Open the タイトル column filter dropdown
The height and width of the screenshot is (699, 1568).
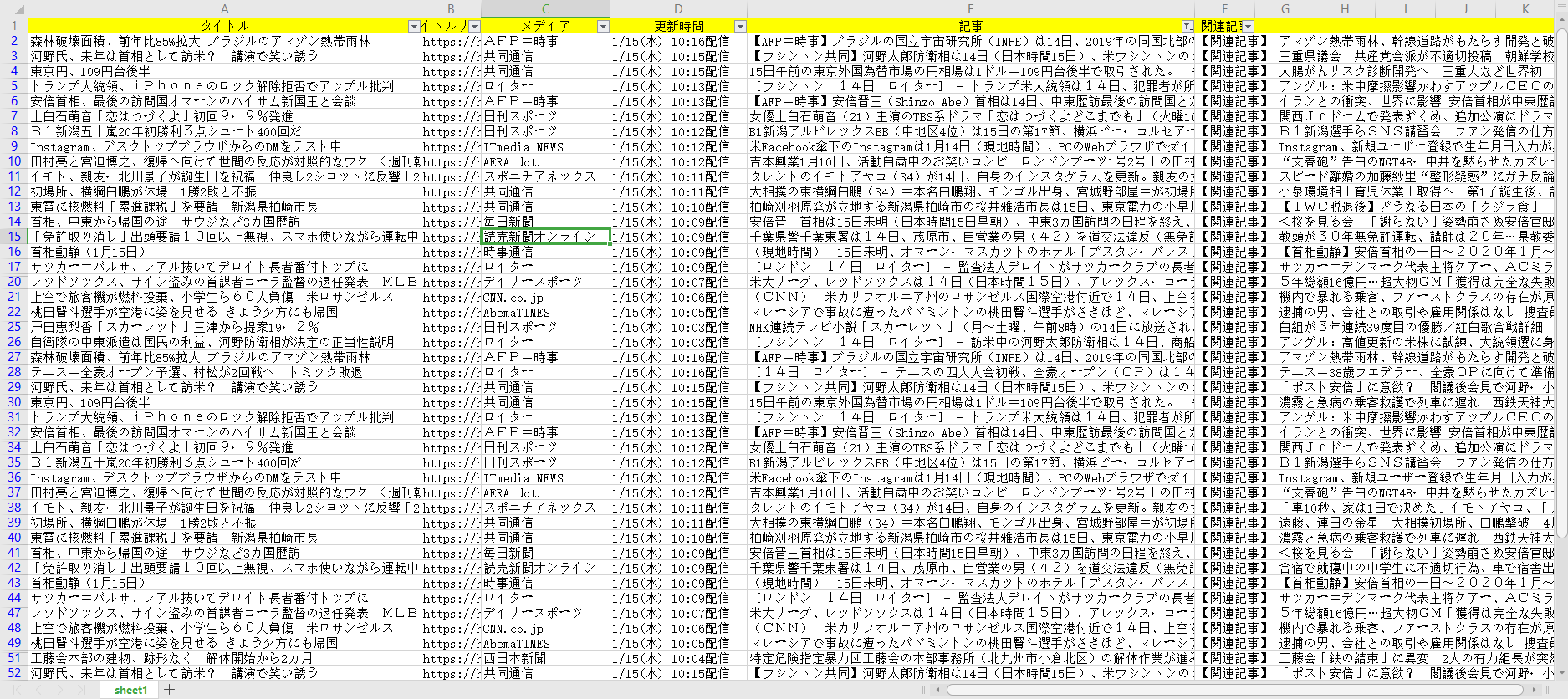click(413, 27)
